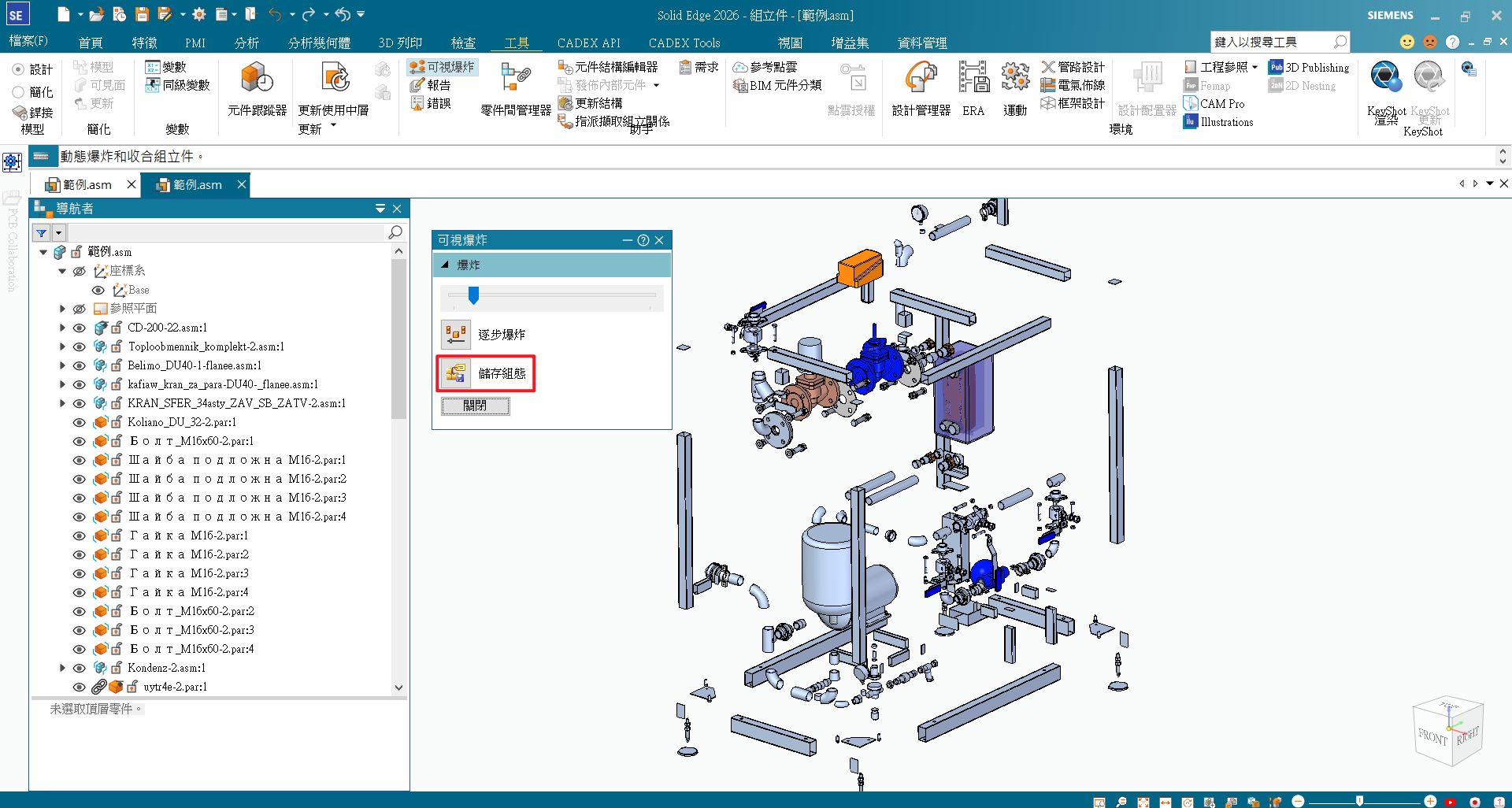This screenshot has height=808, width=1512.
Task: Select the 設計 radio button
Action: coord(18,69)
